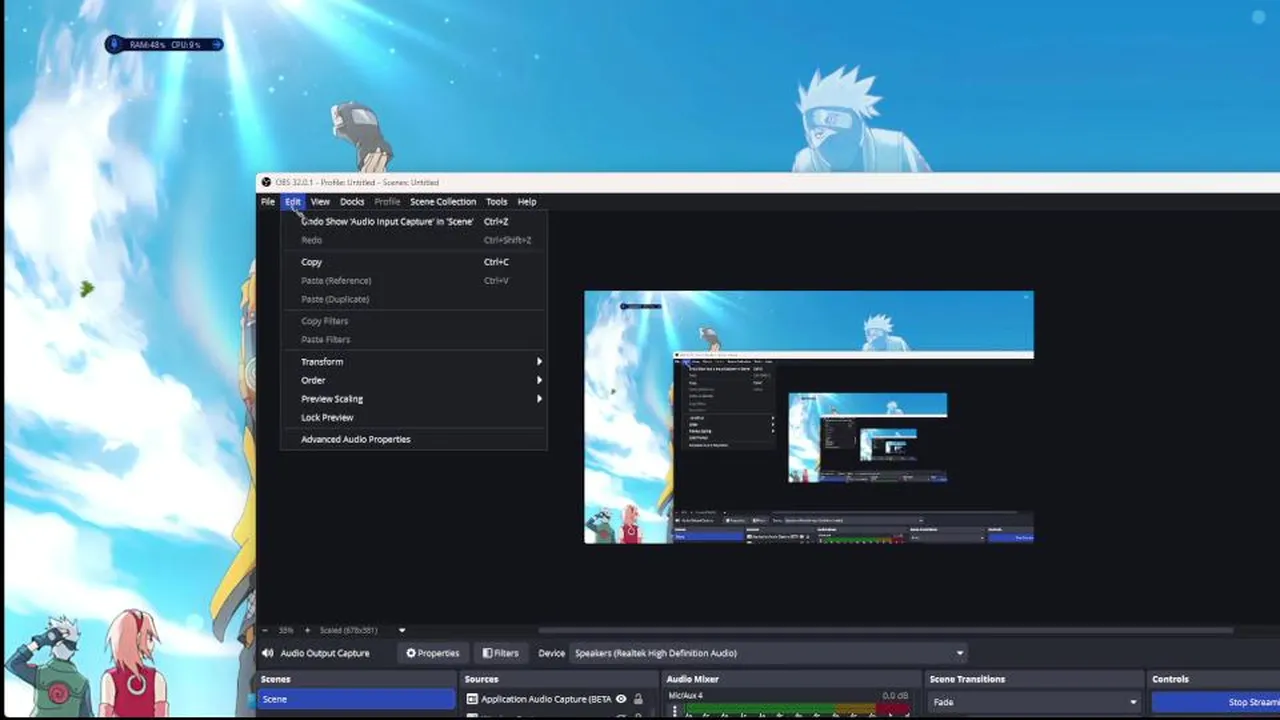Click the 'Audio Output Capture' source name text
This screenshot has width=1280, height=720.
[x=325, y=653]
